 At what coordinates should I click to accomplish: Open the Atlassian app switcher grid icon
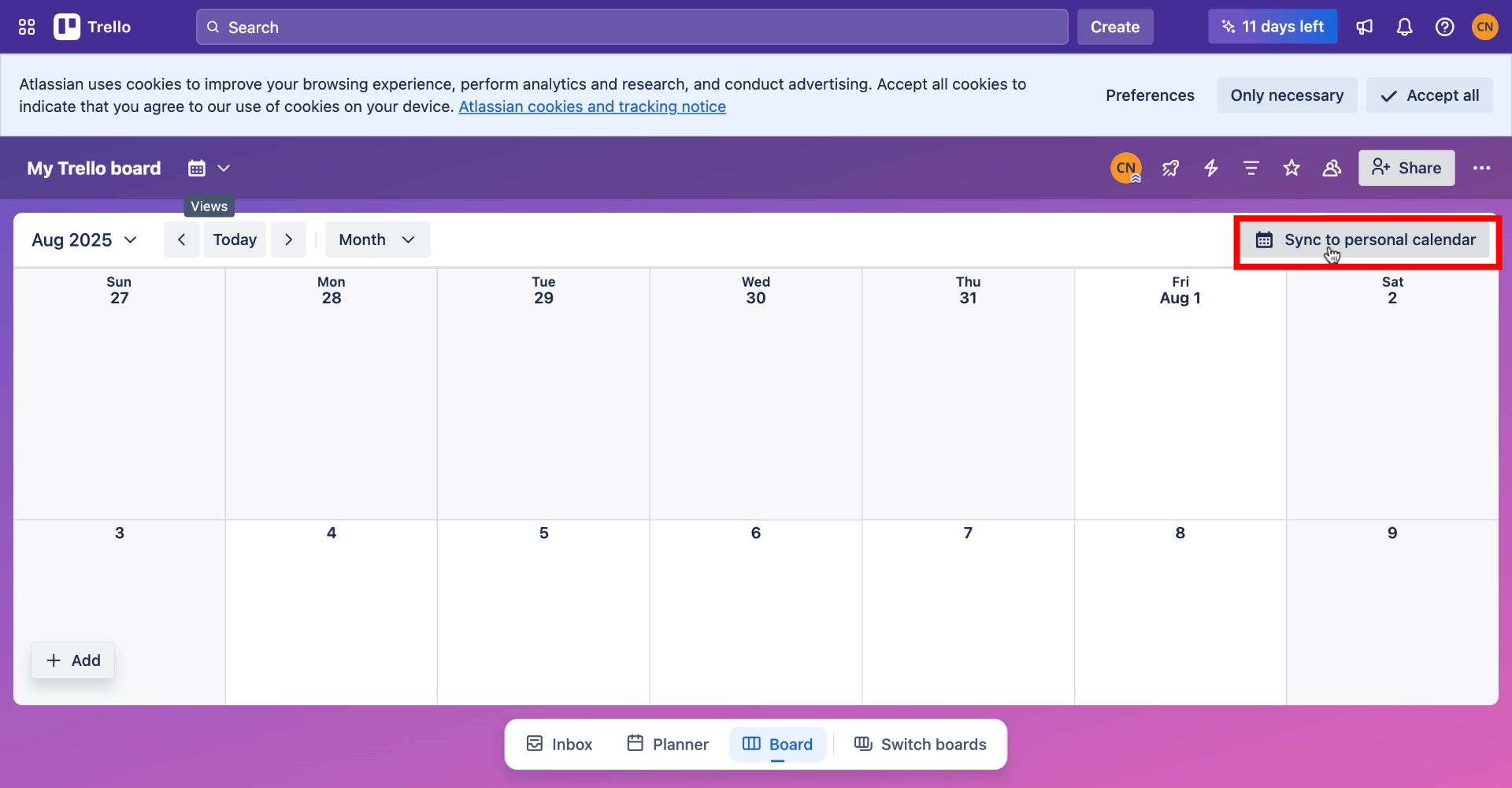(26, 26)
